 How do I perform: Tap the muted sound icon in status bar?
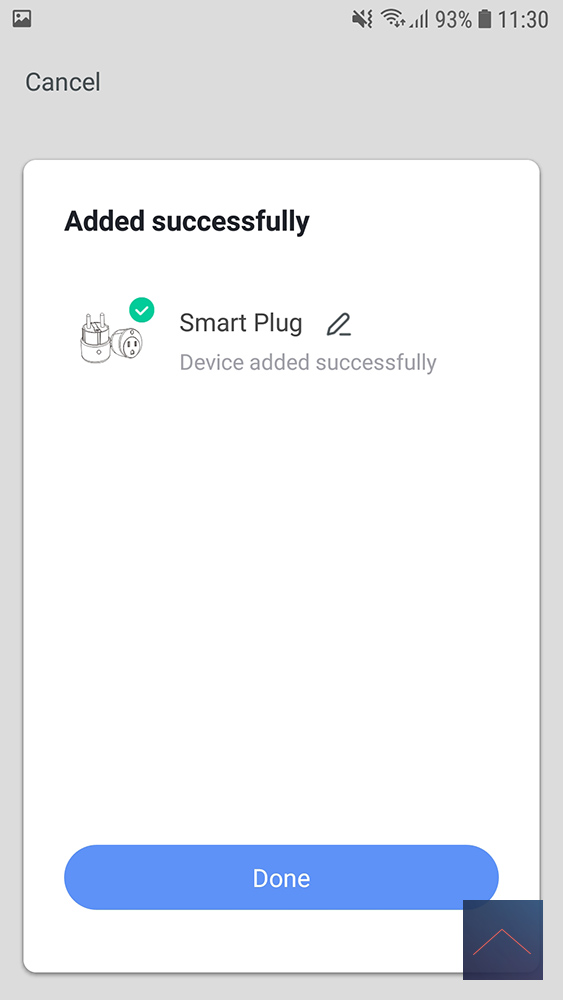362,19
